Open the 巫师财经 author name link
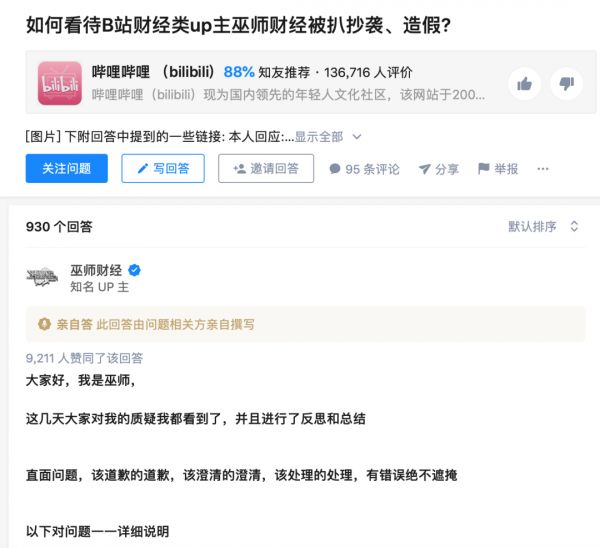This screenshot has height=548, width=600. (97, 270)
